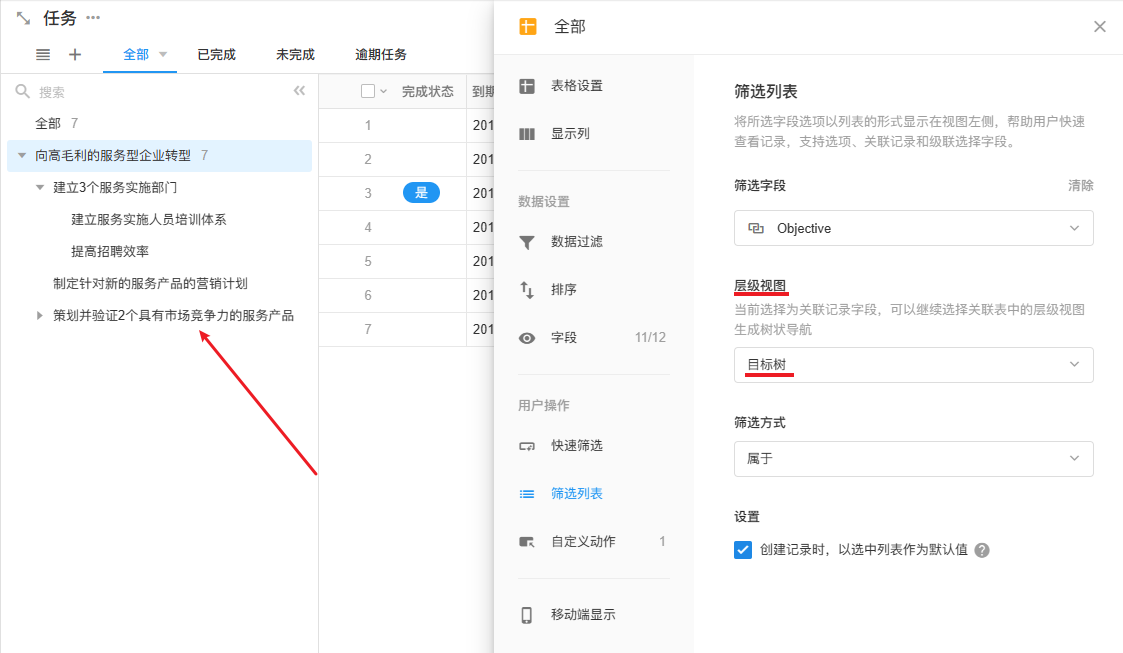
Task: Click the expand view arrows icon beside 任务
Action: click(x=23, y=18)
